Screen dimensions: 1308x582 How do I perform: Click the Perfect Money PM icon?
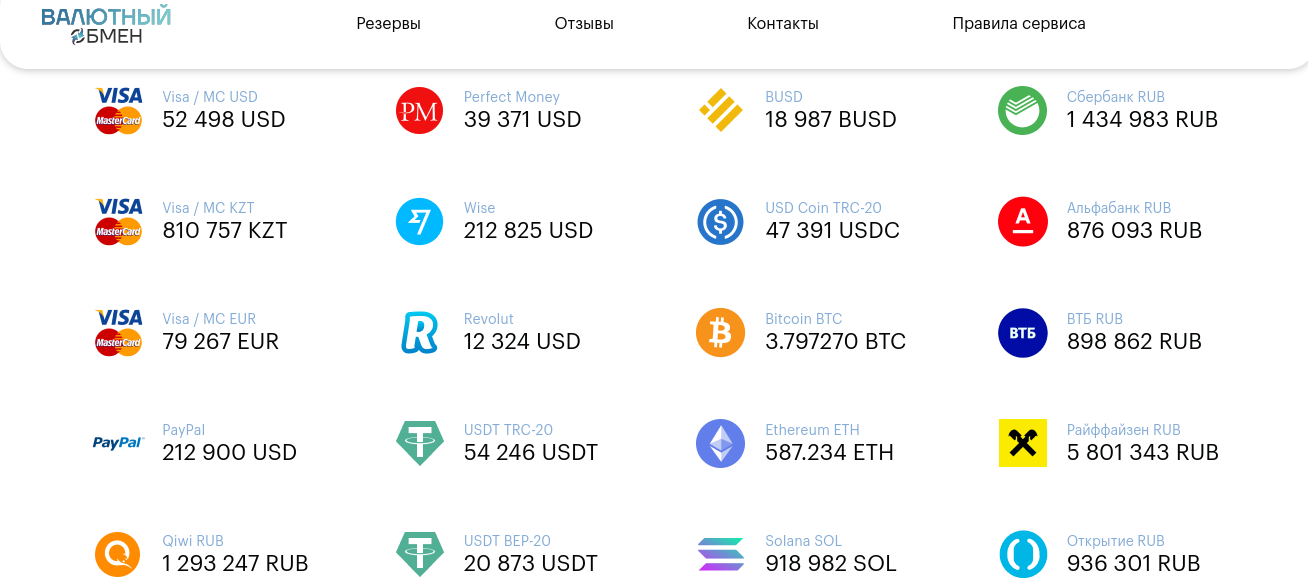pos(420,111)
